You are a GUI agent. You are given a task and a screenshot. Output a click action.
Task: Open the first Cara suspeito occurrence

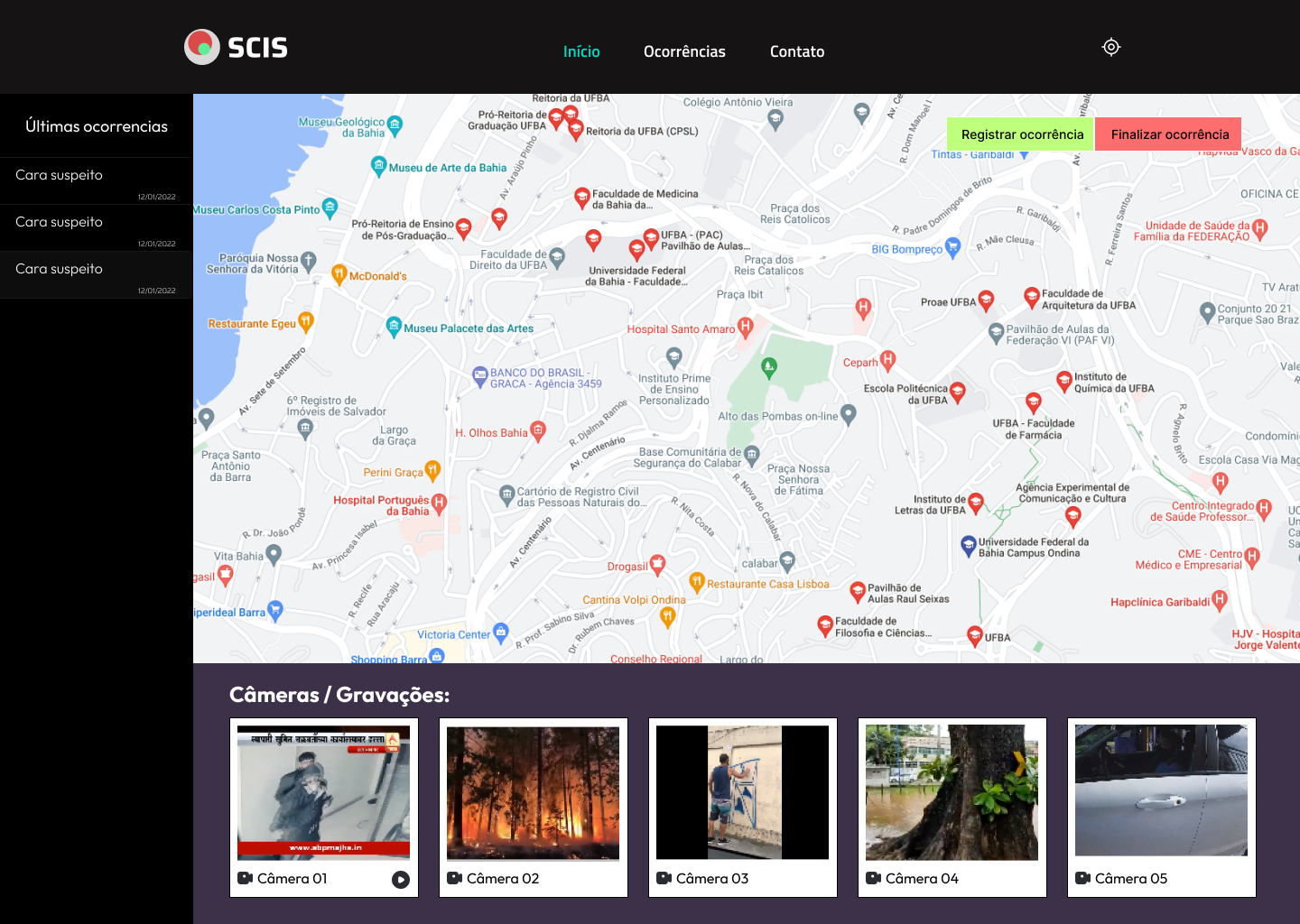(x=97, y=181)
